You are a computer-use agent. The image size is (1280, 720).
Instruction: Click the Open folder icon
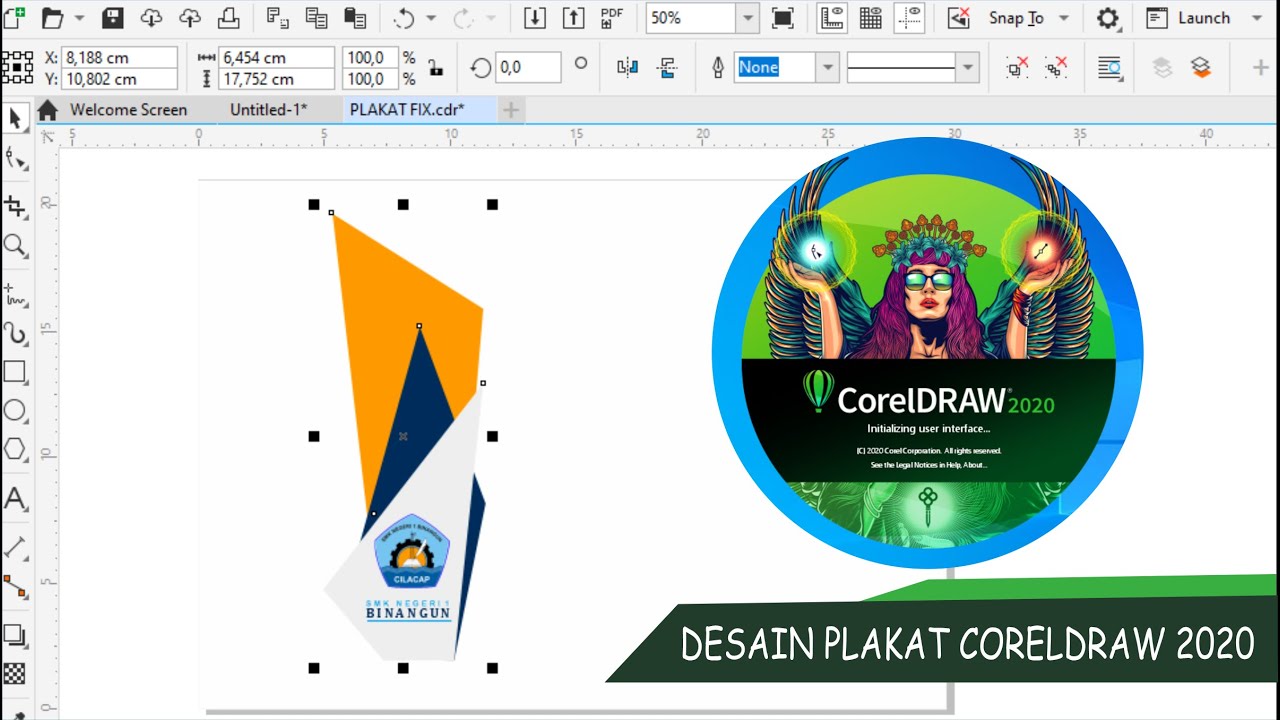tap(52, 18)
